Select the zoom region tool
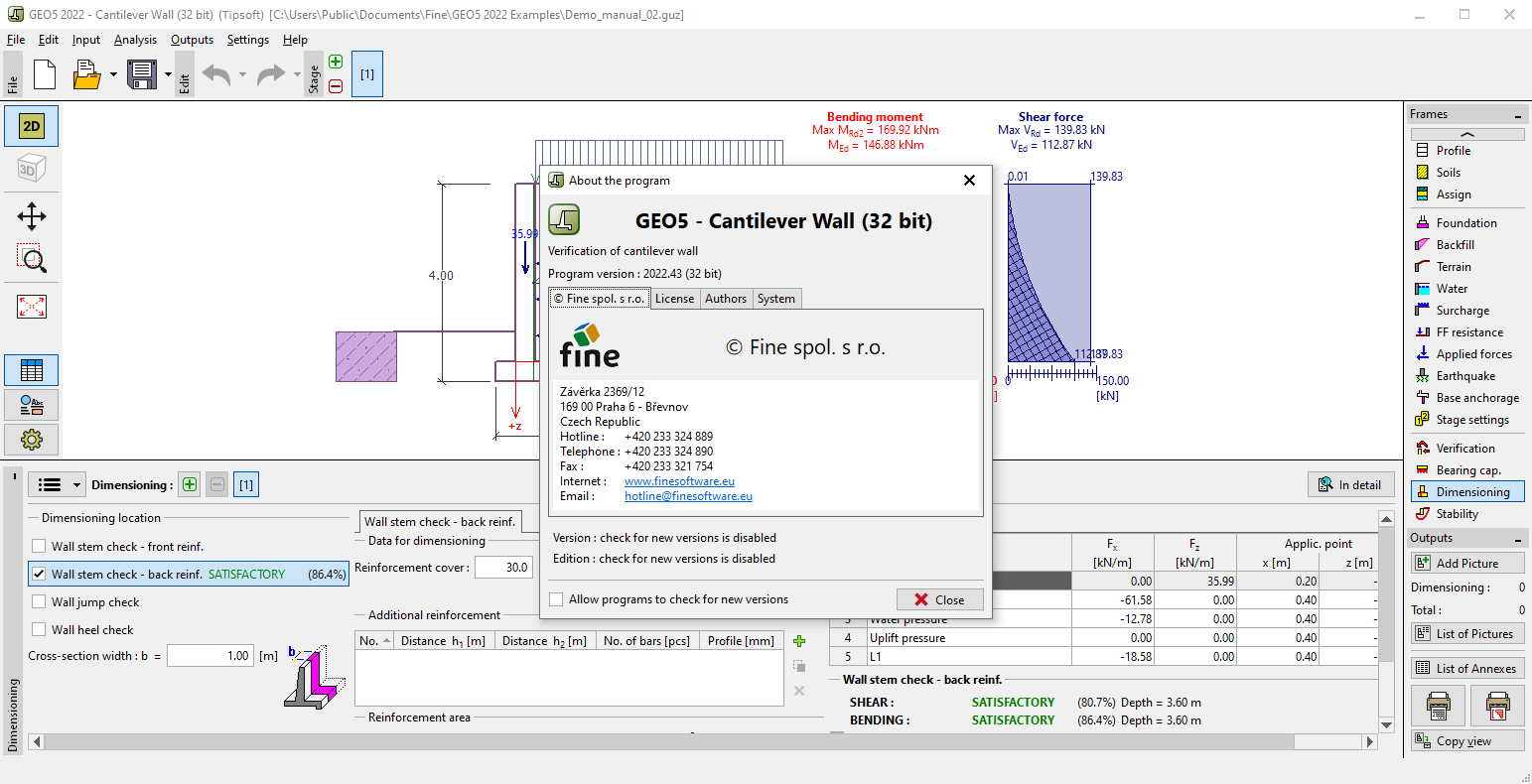1532x784 pixels. [x=32, y=259]
